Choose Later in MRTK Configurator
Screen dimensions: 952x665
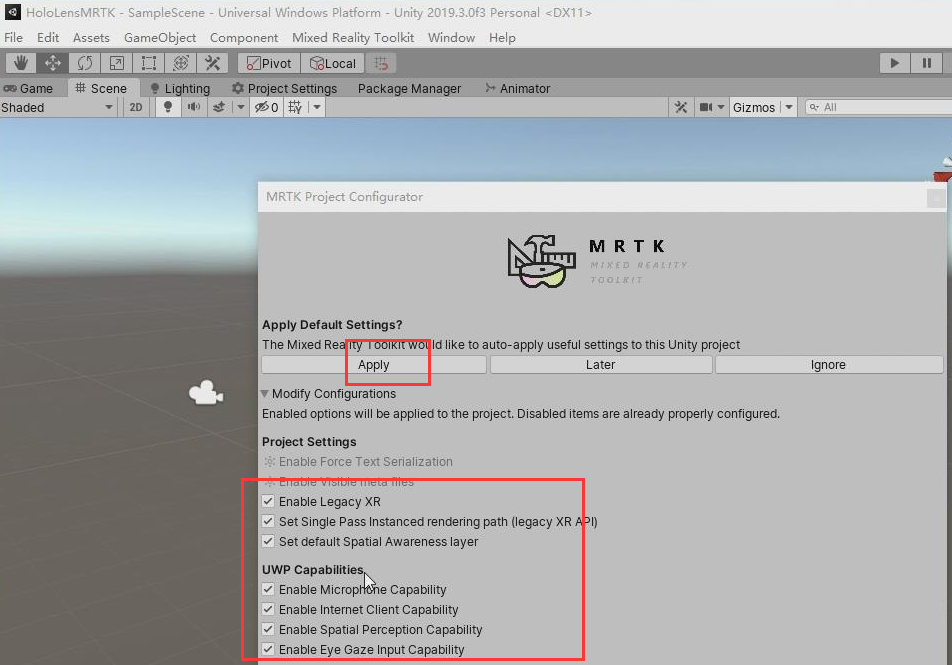tap(600, 365)
